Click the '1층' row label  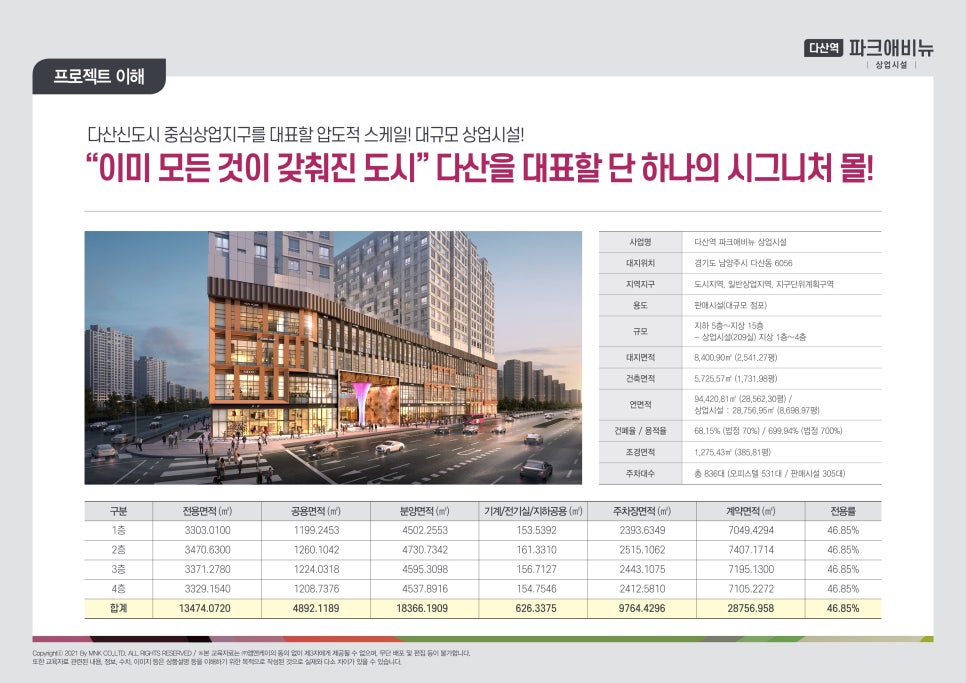(118, 530)
